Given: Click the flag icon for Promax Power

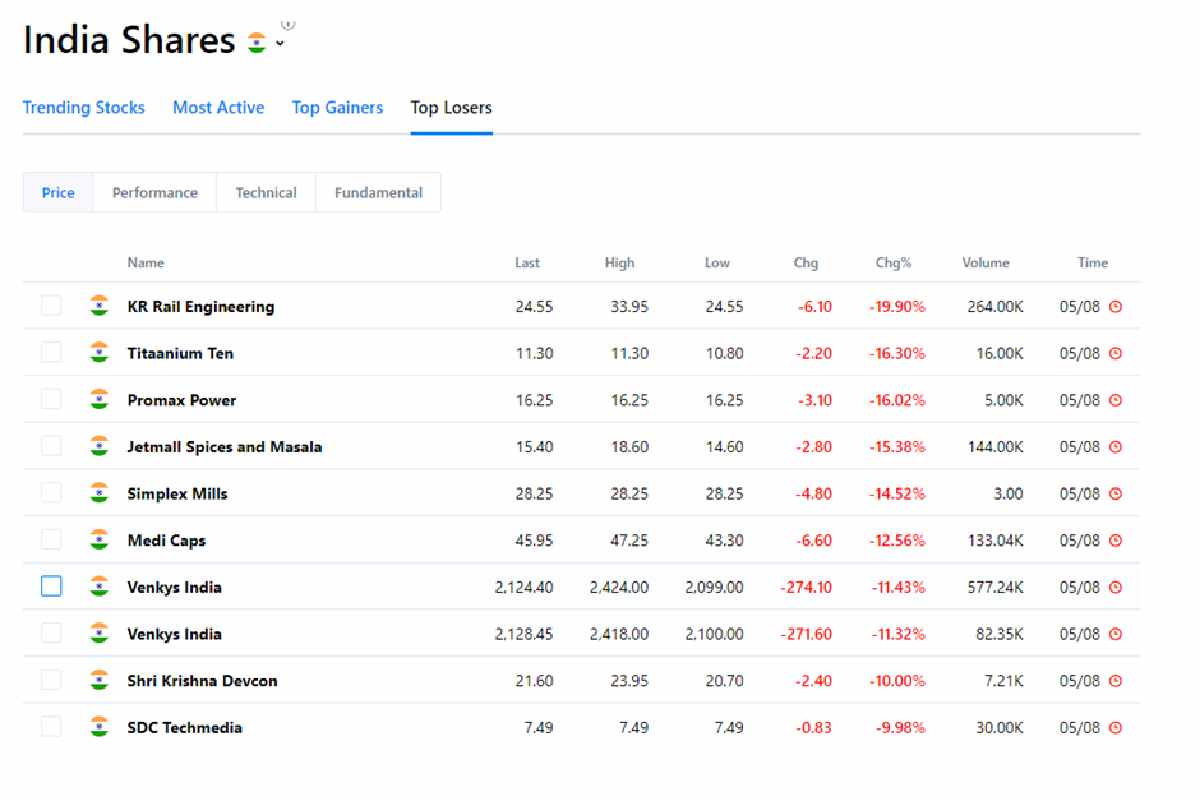Looking at the screenshot, I should click(x=98, y=400).
